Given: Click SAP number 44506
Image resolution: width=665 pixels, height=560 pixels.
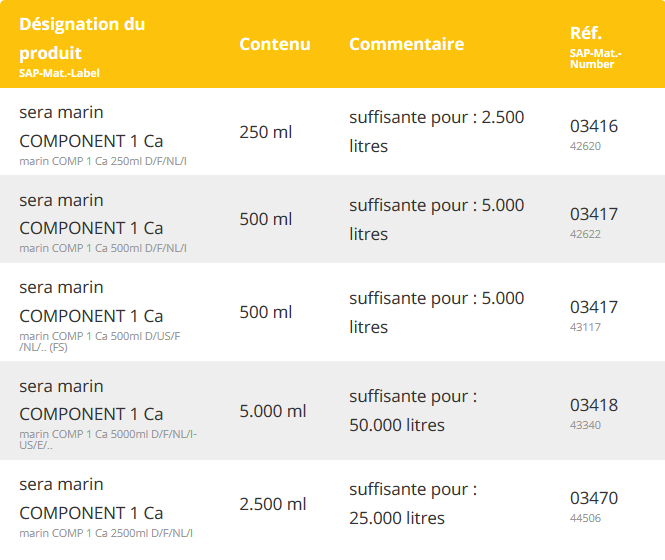Looking at the screenshot, I should point(585,518).
